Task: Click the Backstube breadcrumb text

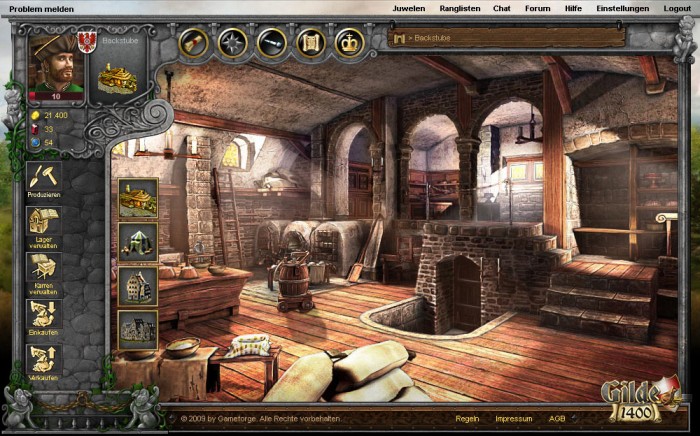Action: coord(432,38)
